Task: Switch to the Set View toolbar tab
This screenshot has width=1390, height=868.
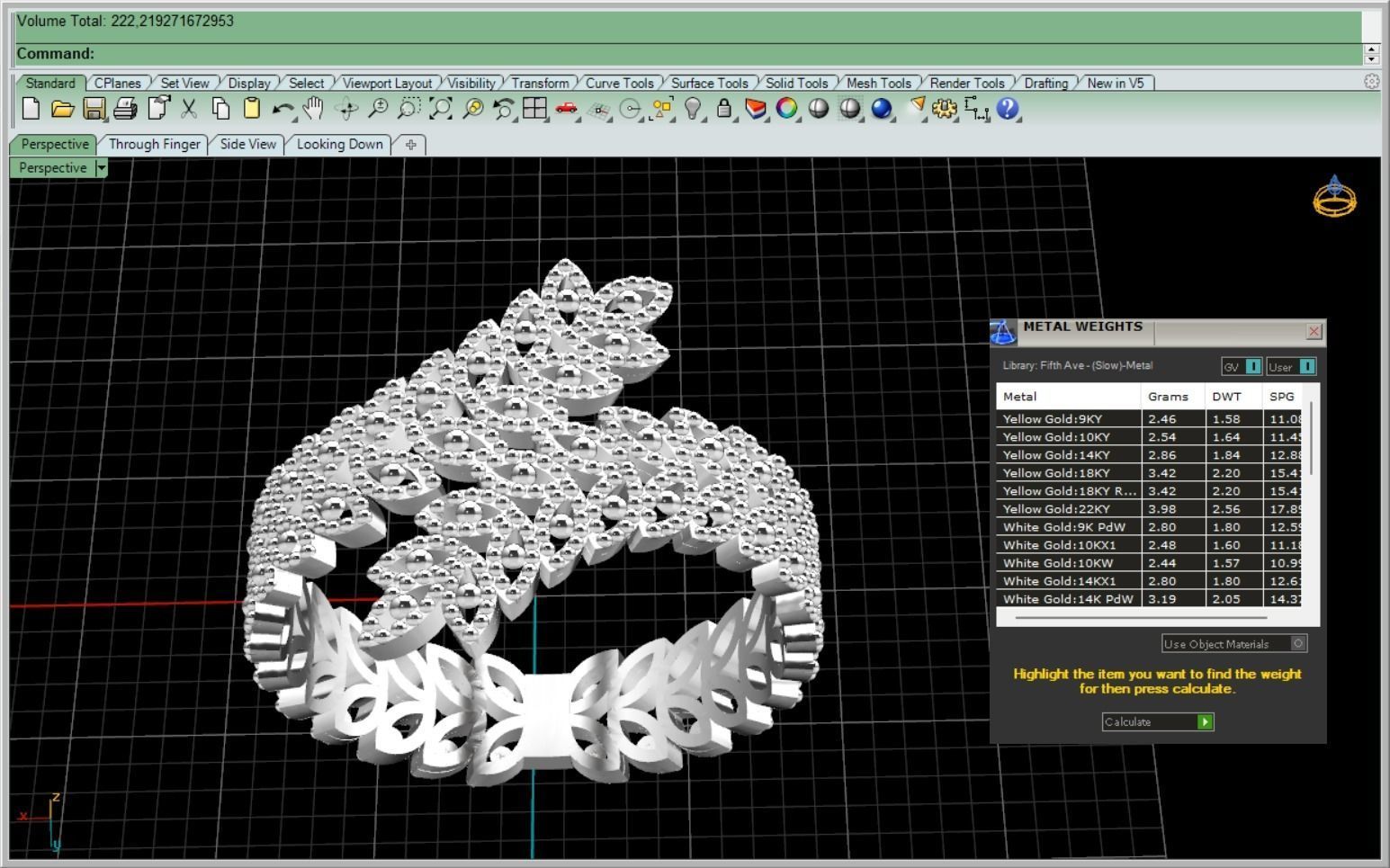Action: tap(184, 83)
